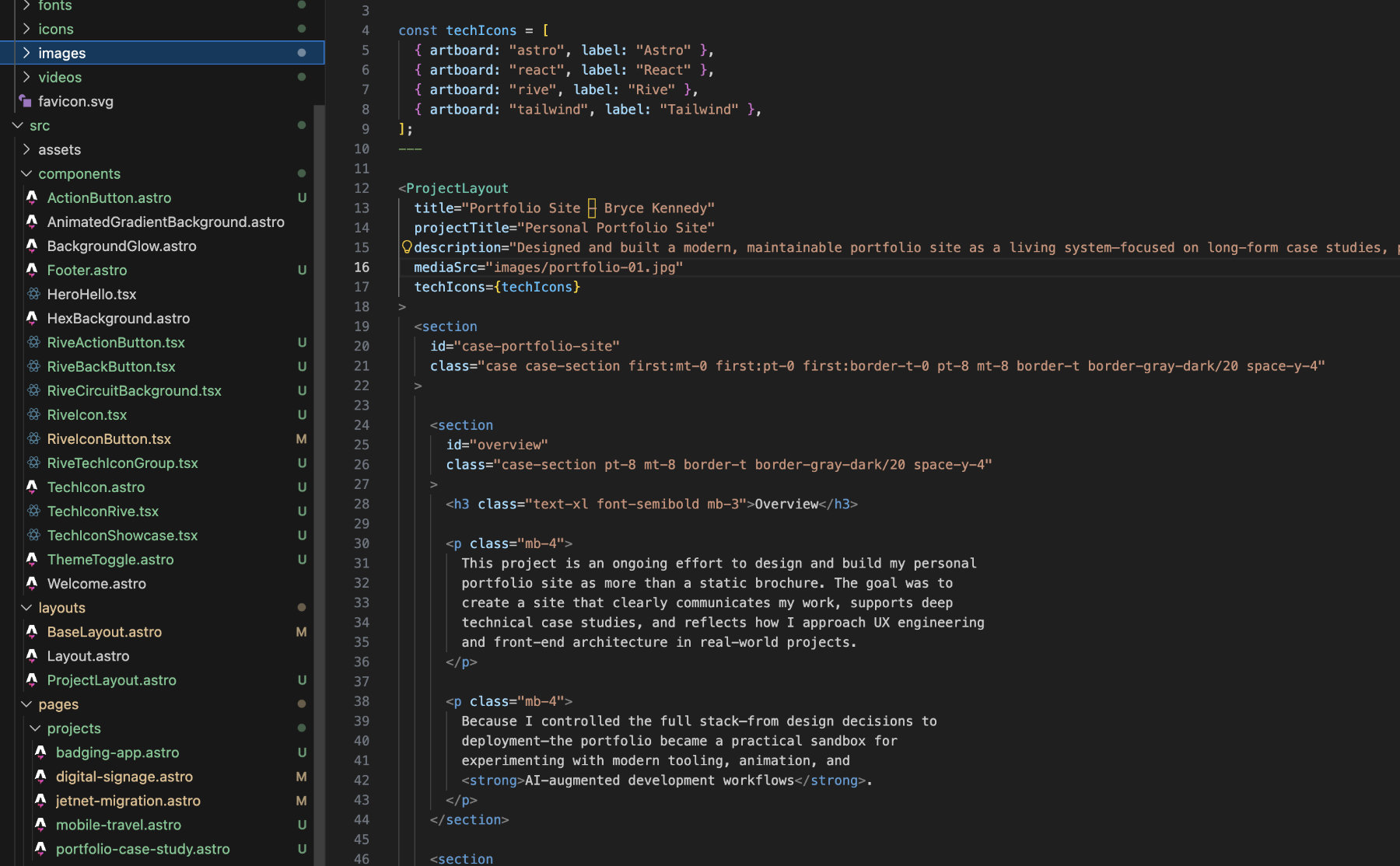
Task: Click the Astro icon next to Welcome.astro
Action: click(x=32, y=583)
